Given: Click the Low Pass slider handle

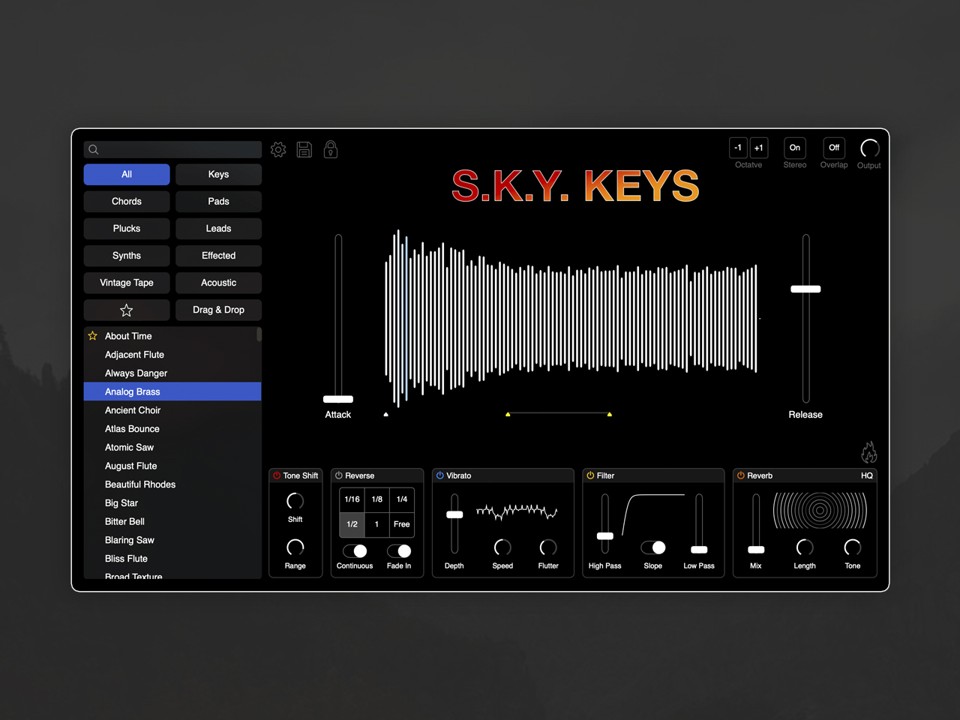Looking at the screenshot, I should tap(699, 550).
